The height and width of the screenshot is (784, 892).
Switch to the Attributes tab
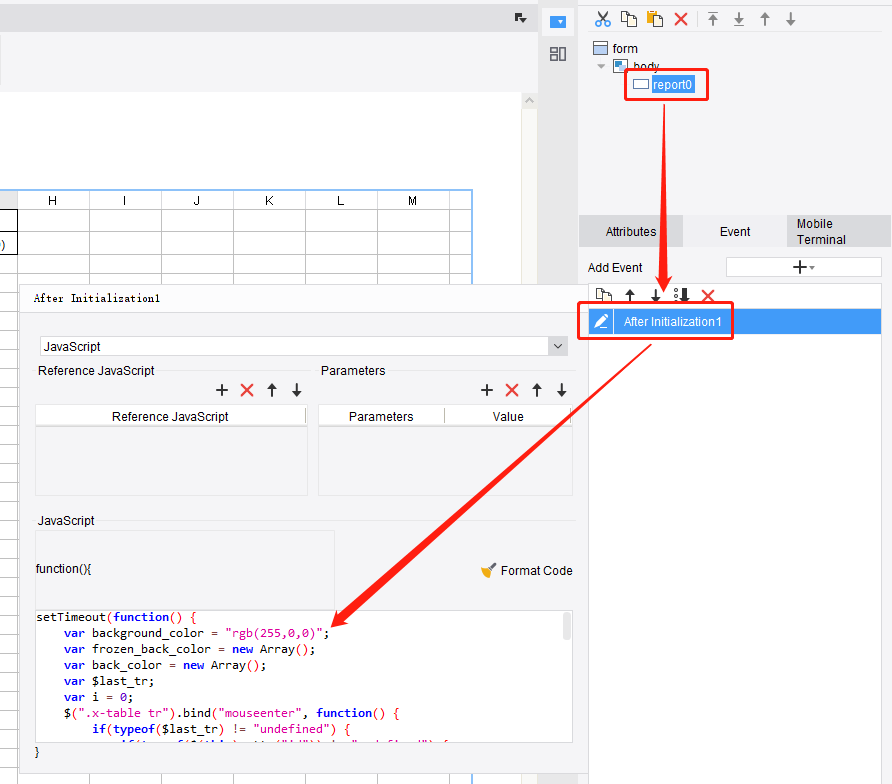click(x=631, y=231)
